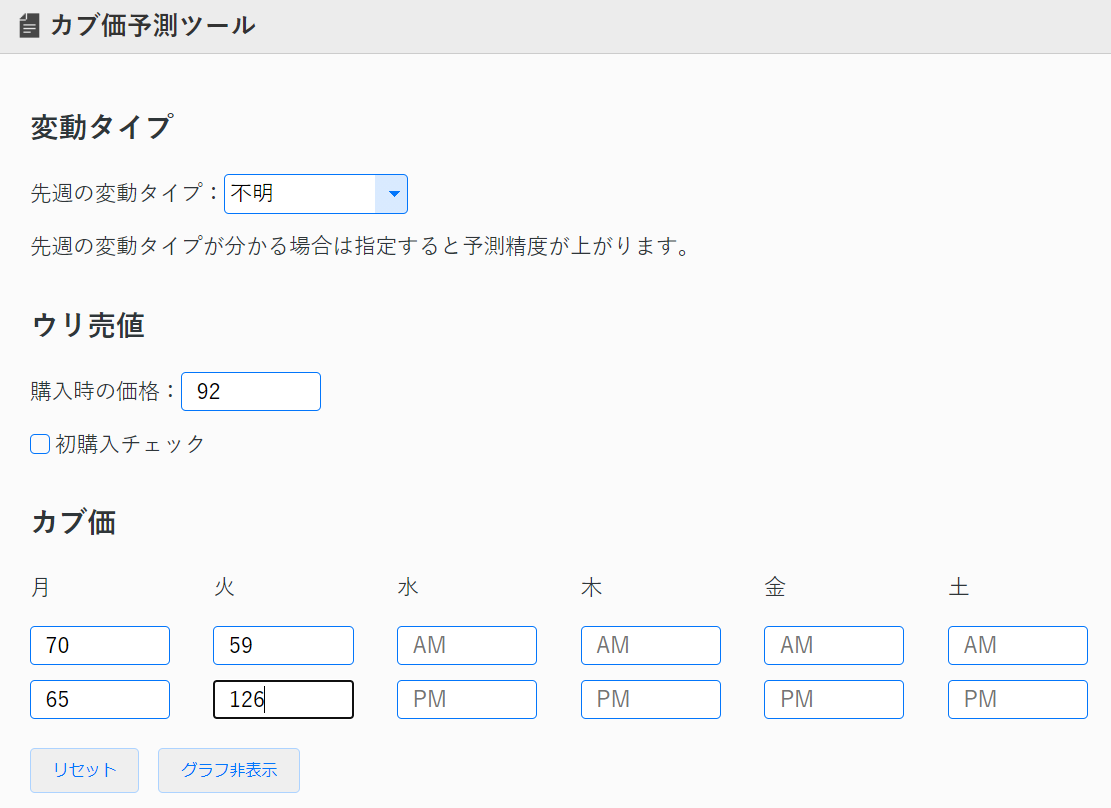The image size is (1111, 808).
Task: Select Saturday PM turnip price field
Action: (x=1017, y=699)
